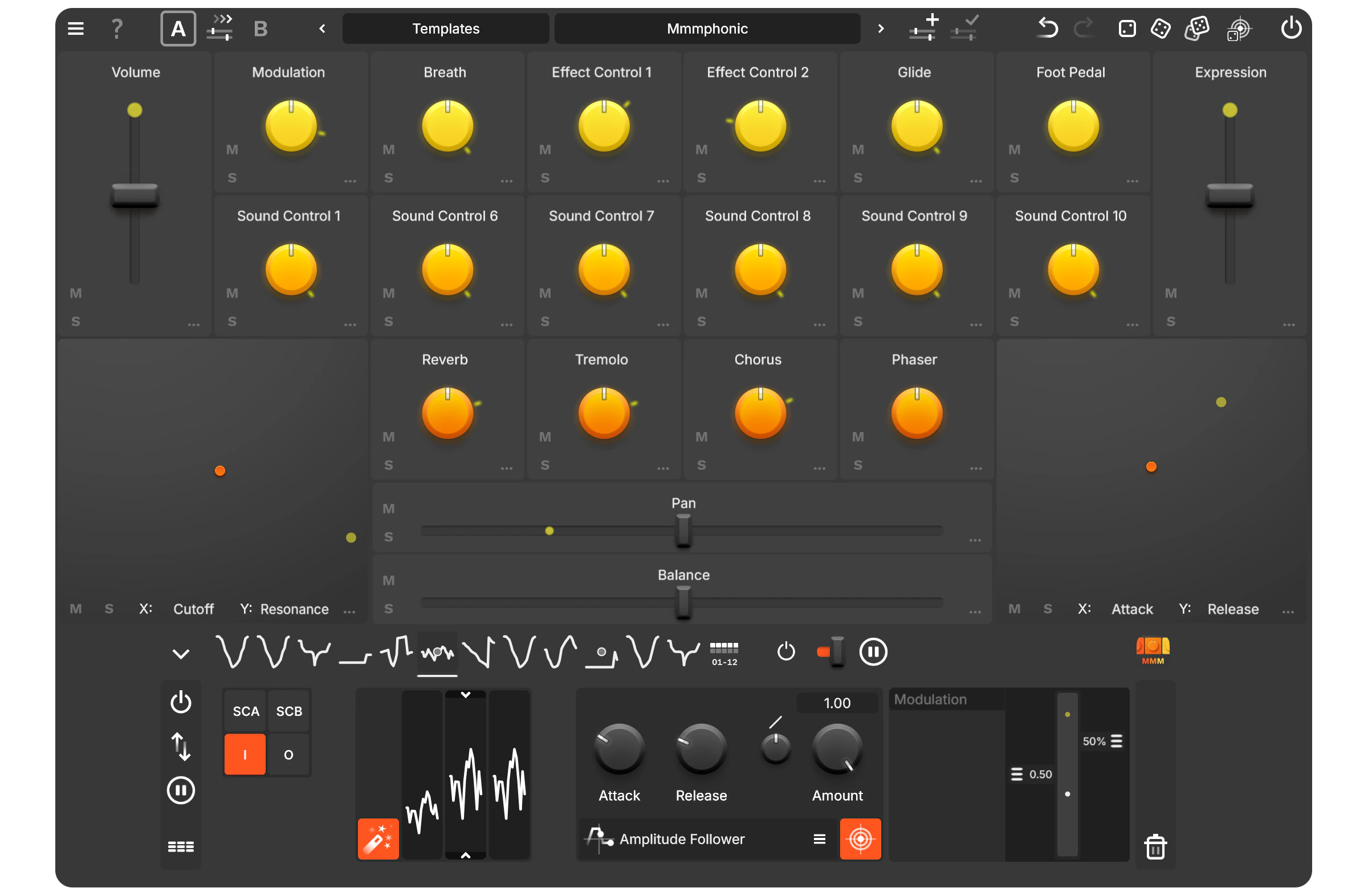This screenshot has width=1368, height=896.
Task: Undo the last change
Action: tap(1047, 27)
